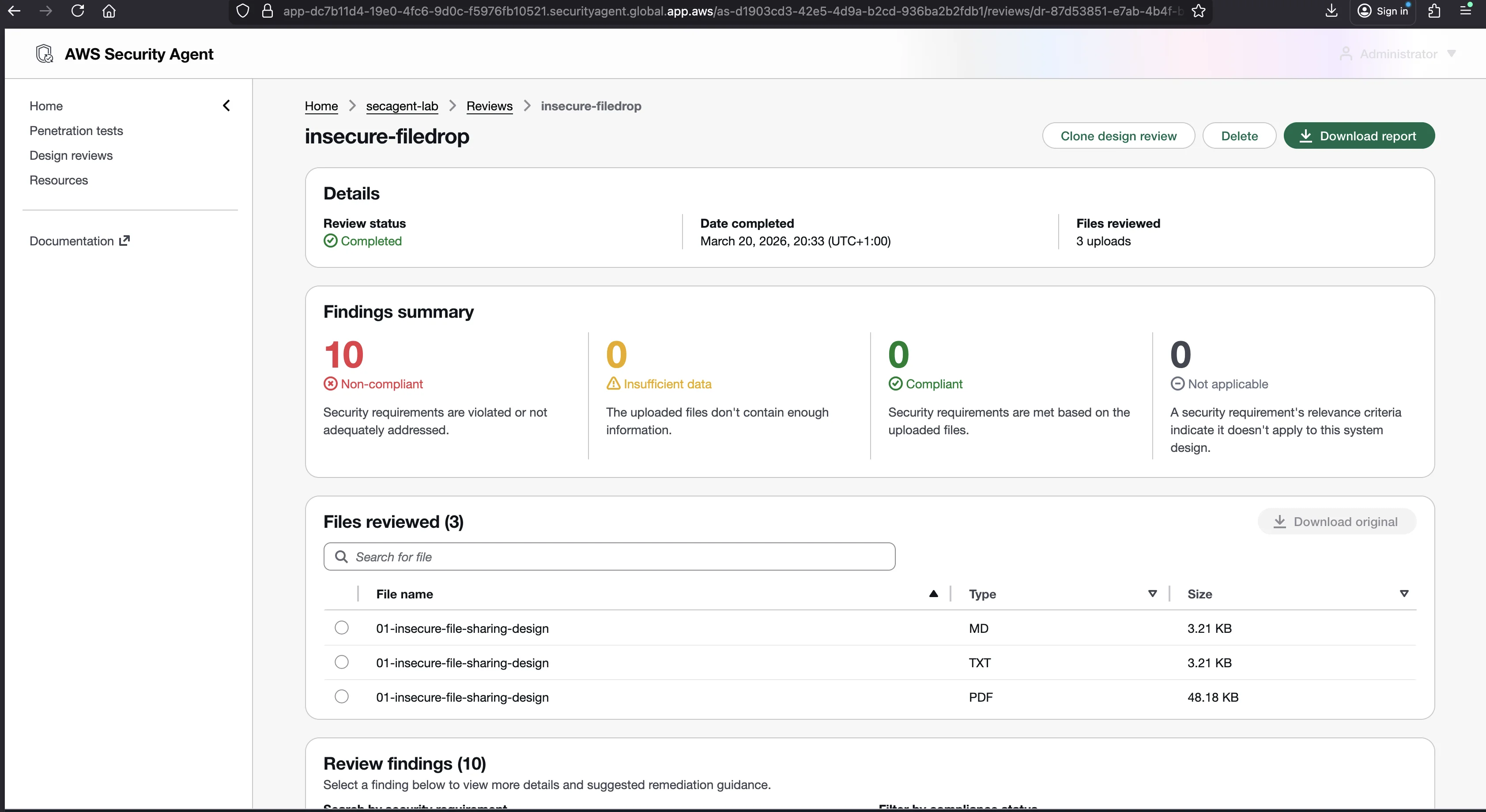Click the Completed status check icon

tap(330, 241)
